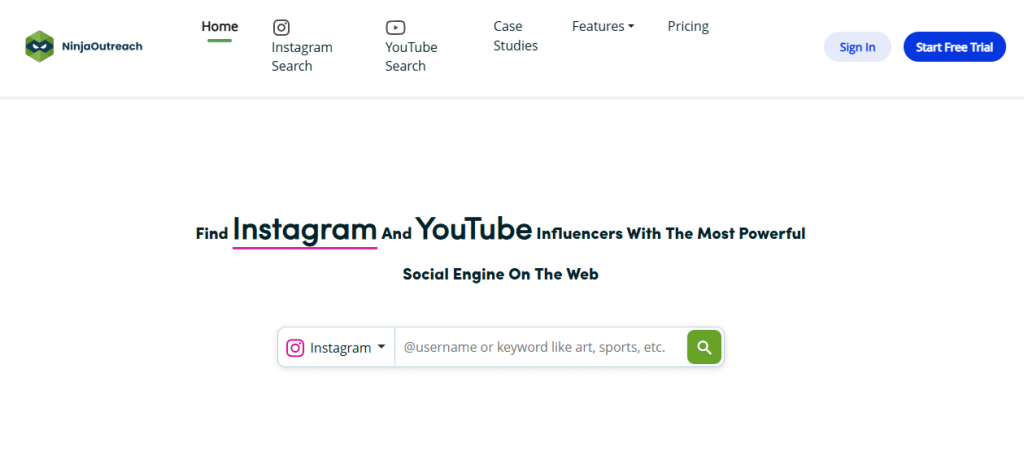Click the pink Instagram icon in search bar
The height and width of the screenshot is (455, 1024).
pyautogui.click(x=295, y=348)
